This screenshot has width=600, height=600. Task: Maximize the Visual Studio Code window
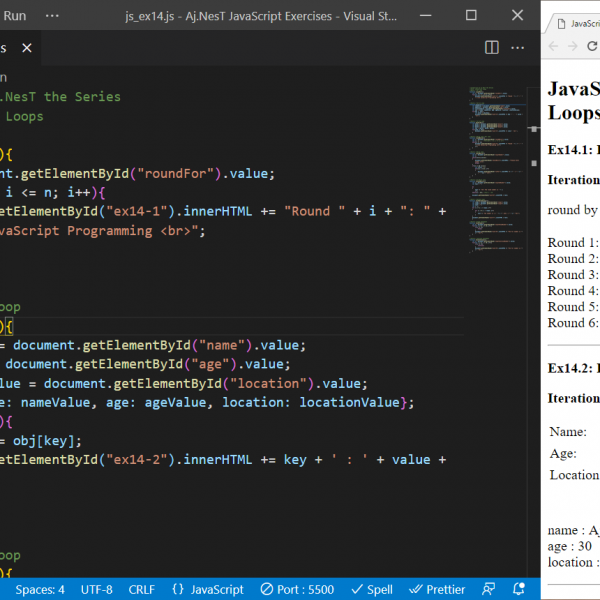[x=471, y=16]
